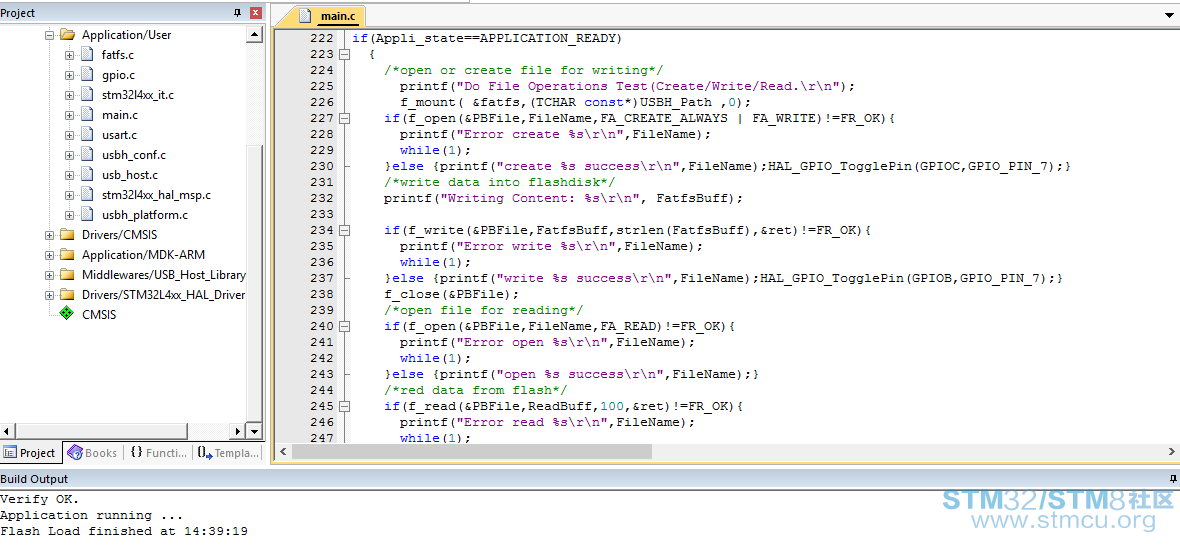Select the stm32l4xx_hal_msp.c file icon

(87, 195)
